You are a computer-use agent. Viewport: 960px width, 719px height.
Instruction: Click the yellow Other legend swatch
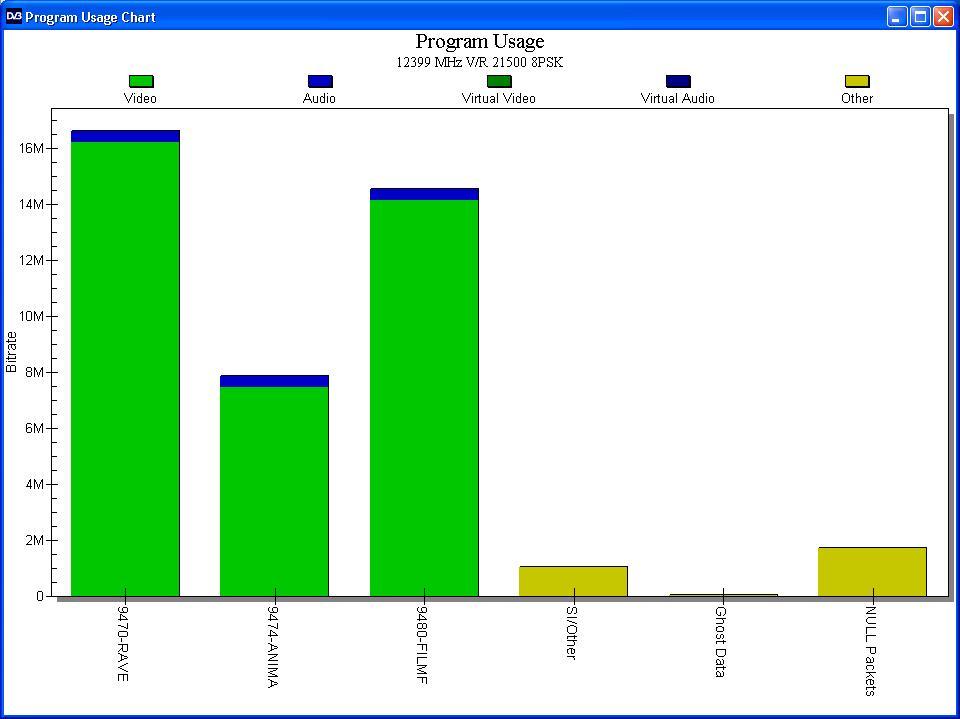pyautogui.click(x=857, y=81)
